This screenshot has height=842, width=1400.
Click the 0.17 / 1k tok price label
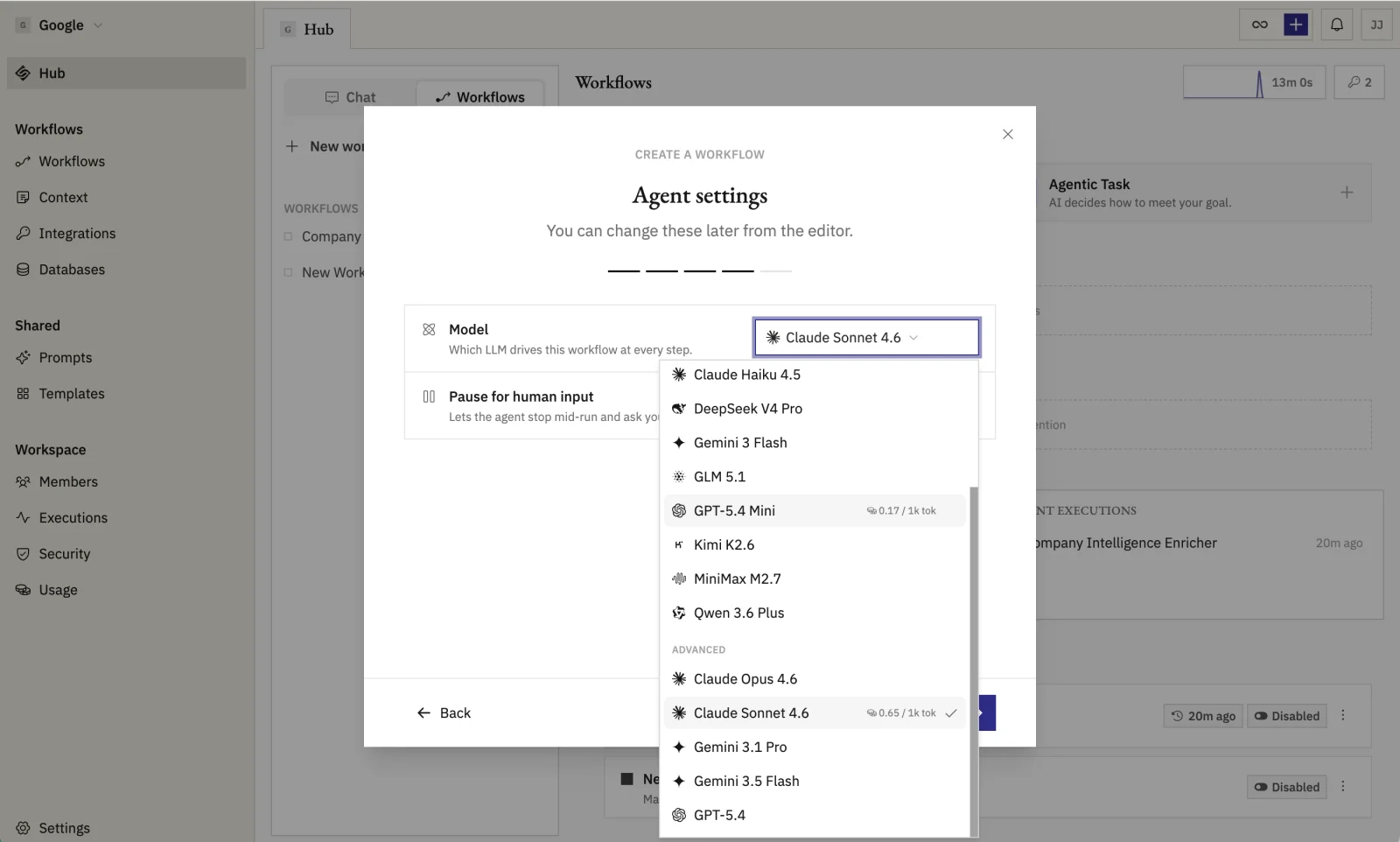901,511
